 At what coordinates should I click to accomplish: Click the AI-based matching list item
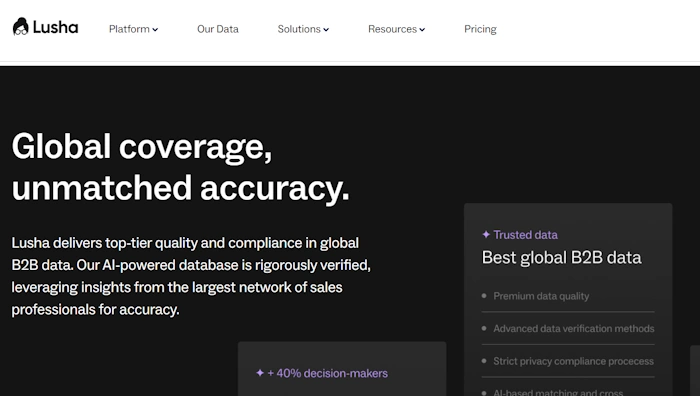[x=558, y=392]
